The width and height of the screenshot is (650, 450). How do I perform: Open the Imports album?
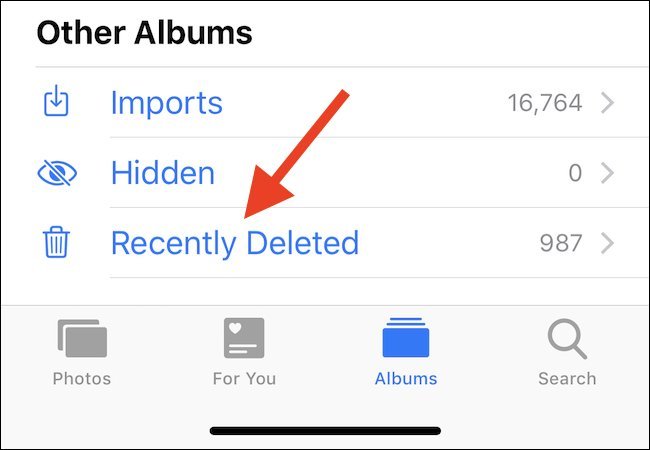click(167, 104)
